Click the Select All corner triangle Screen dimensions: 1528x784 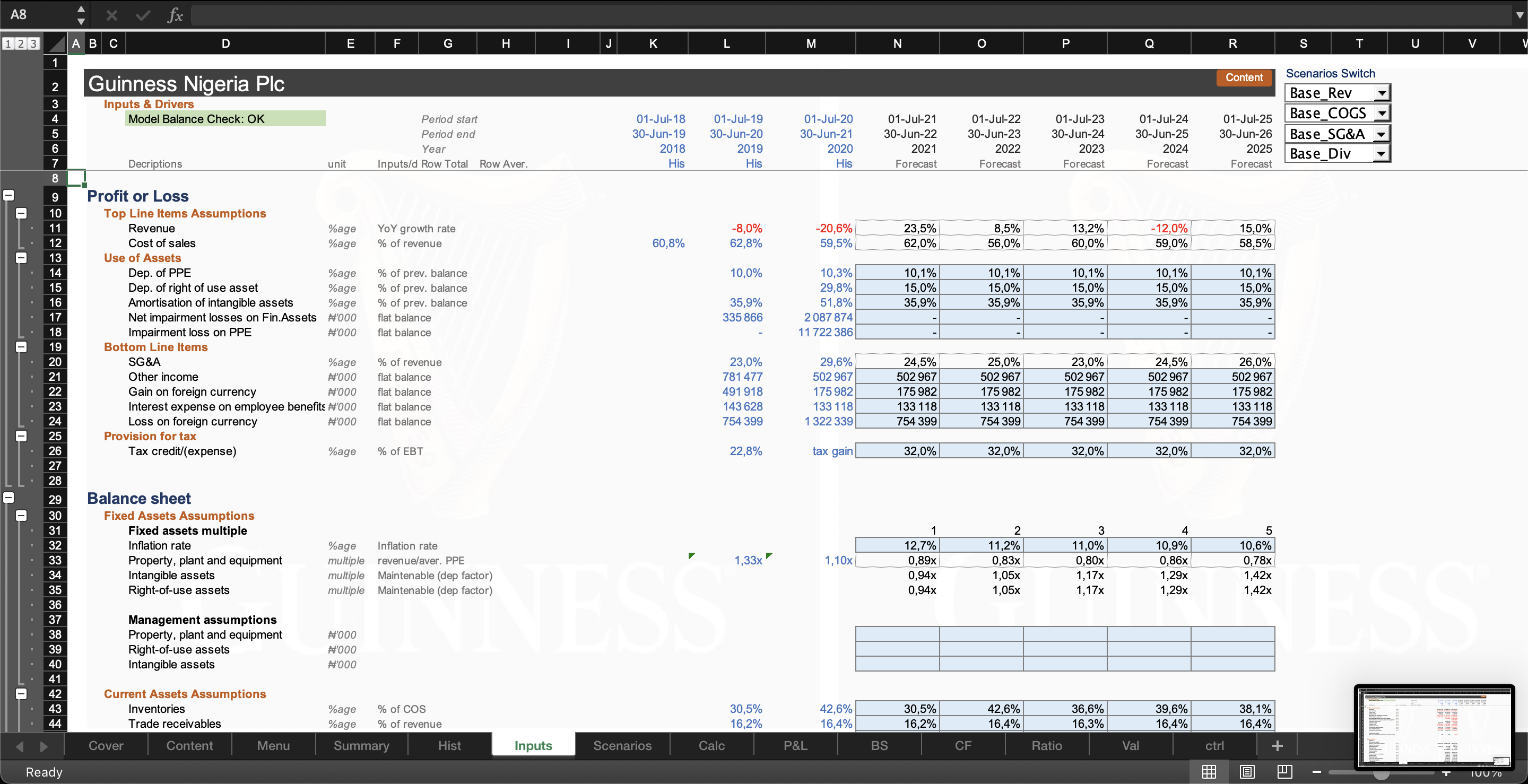56,43
